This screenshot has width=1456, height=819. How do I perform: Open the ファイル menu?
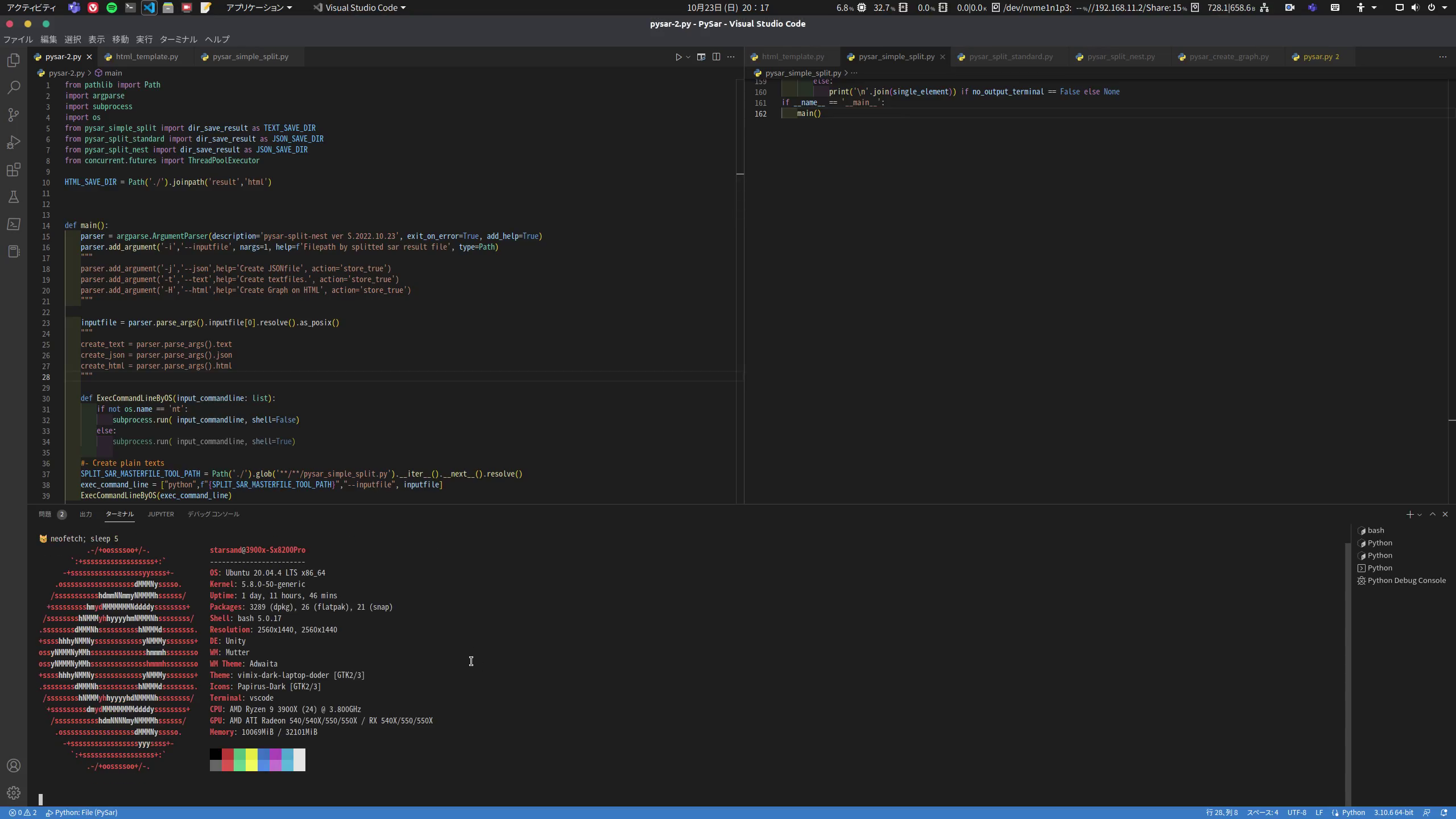click(18, 39)
